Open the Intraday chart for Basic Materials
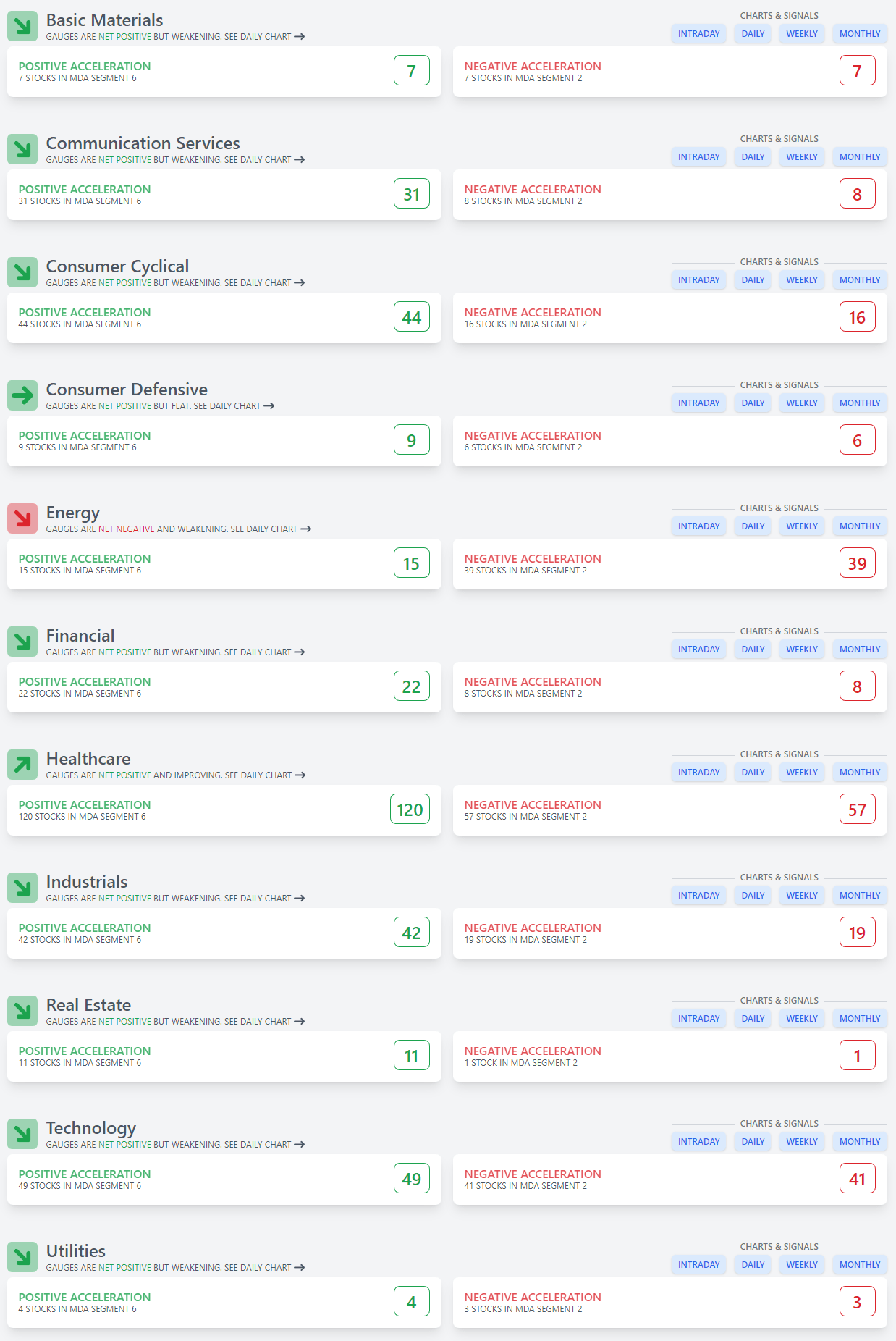The height and width of the screenshot is (1341, 896). click(x=698, y=34)
